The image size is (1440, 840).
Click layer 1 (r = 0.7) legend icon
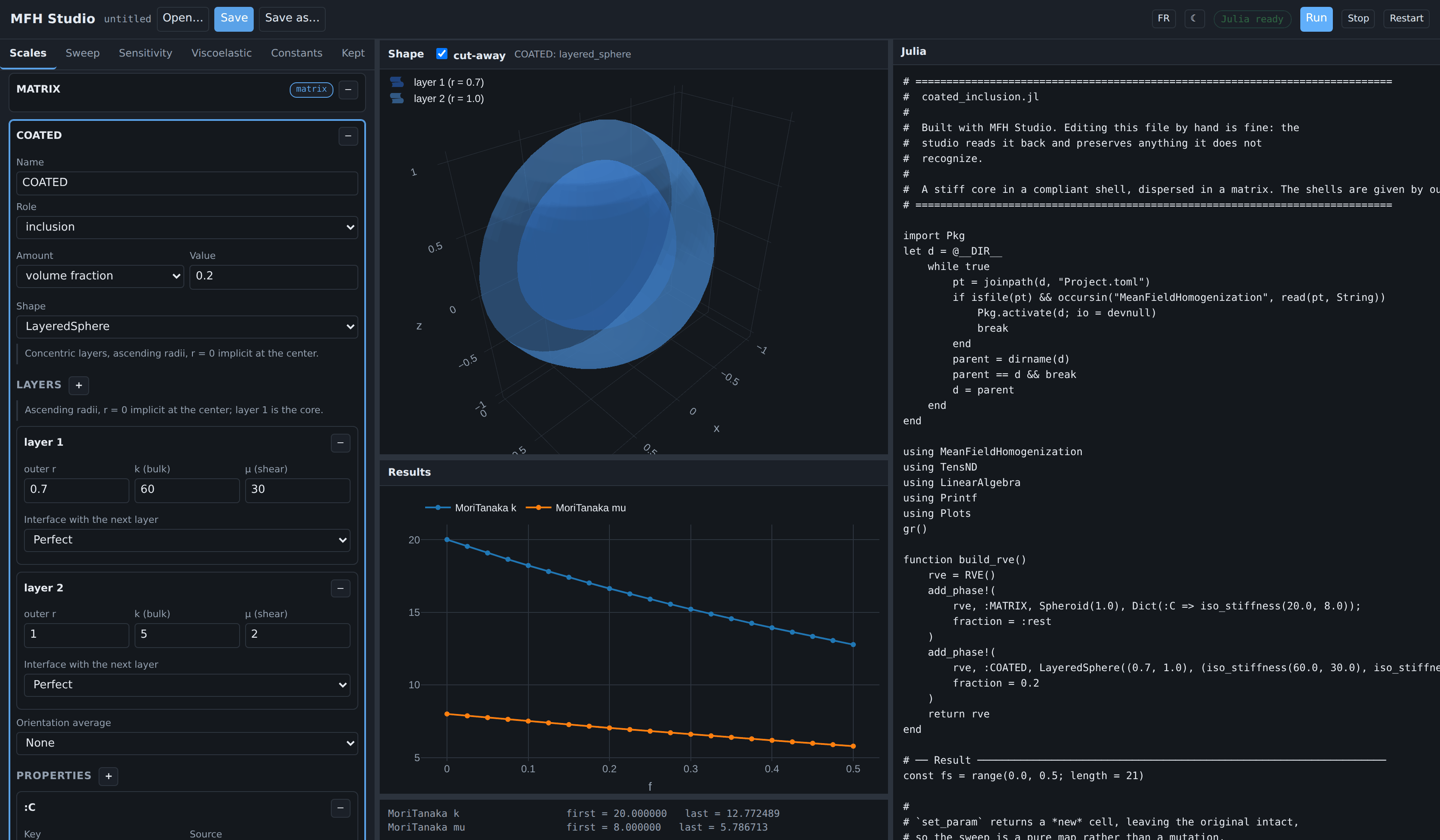tap(397, 82)
